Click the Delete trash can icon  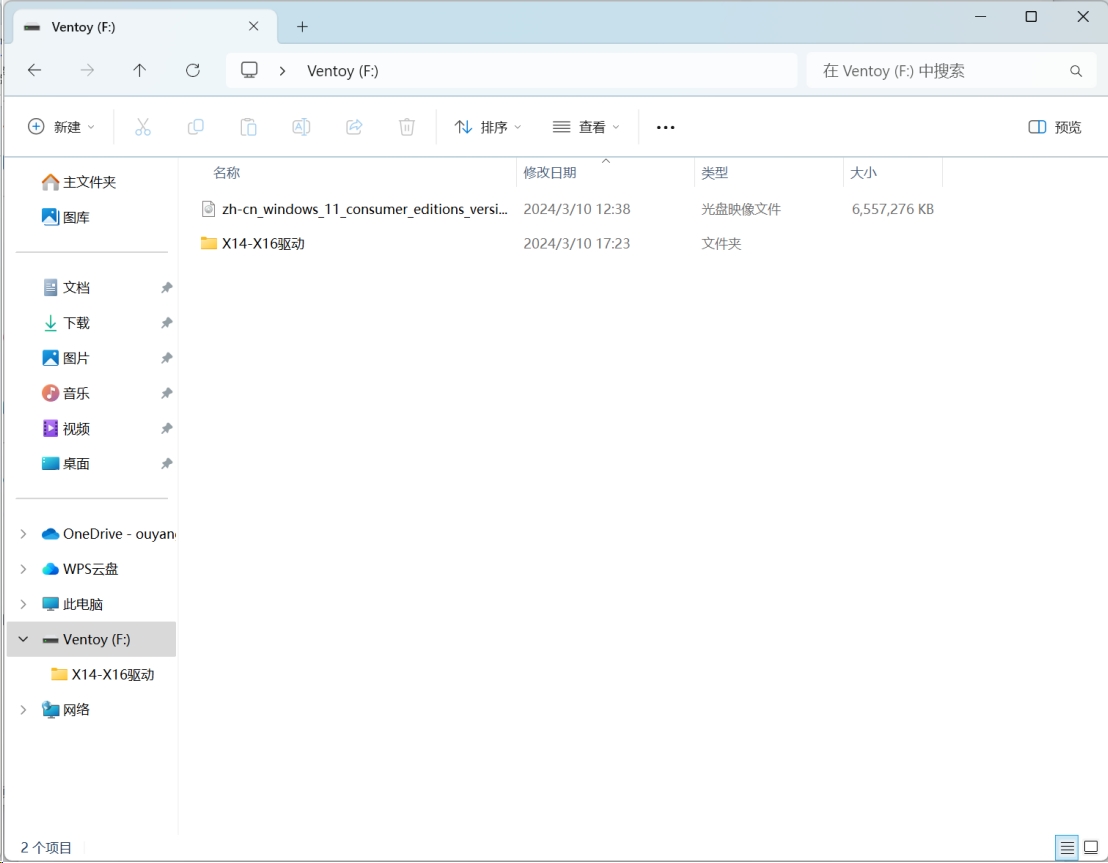coord(407,127)
